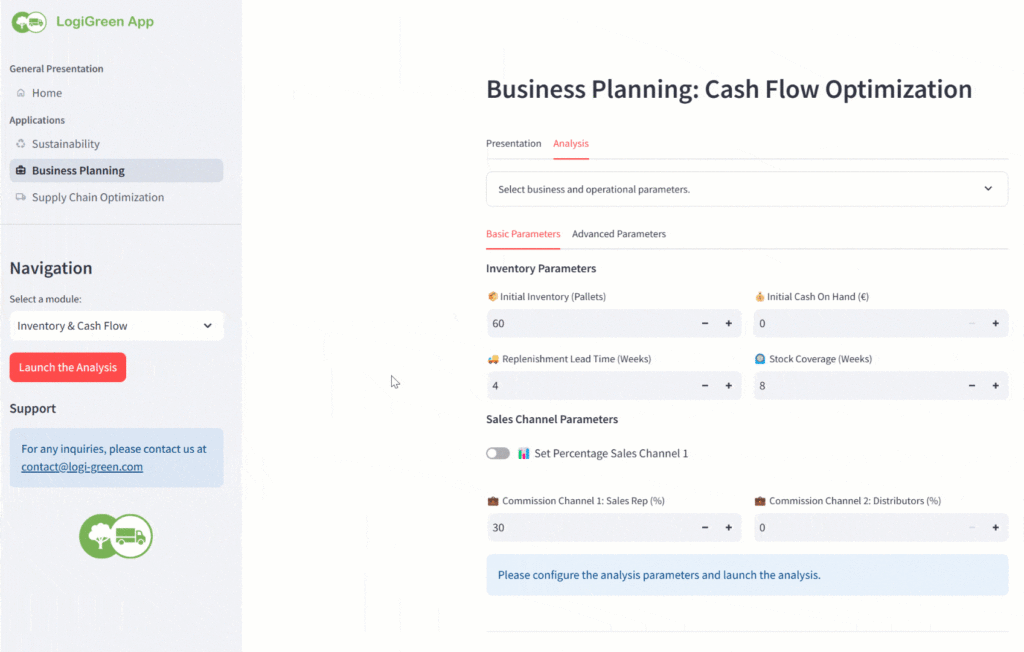Enable Set Percentage Sales Channel 1 toggle
Screen dimensions: 1024x652
tap(498, 454)
